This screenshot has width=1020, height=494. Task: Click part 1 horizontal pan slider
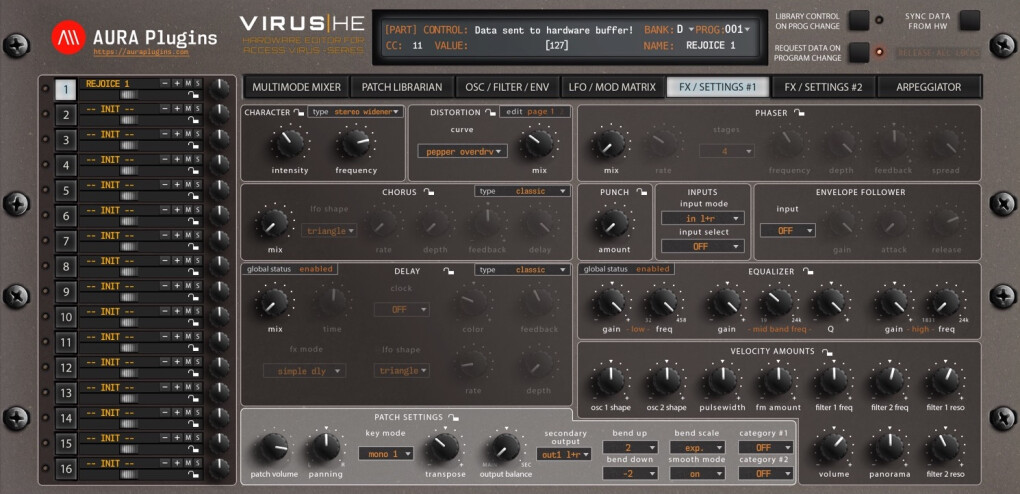coord(129,95)
